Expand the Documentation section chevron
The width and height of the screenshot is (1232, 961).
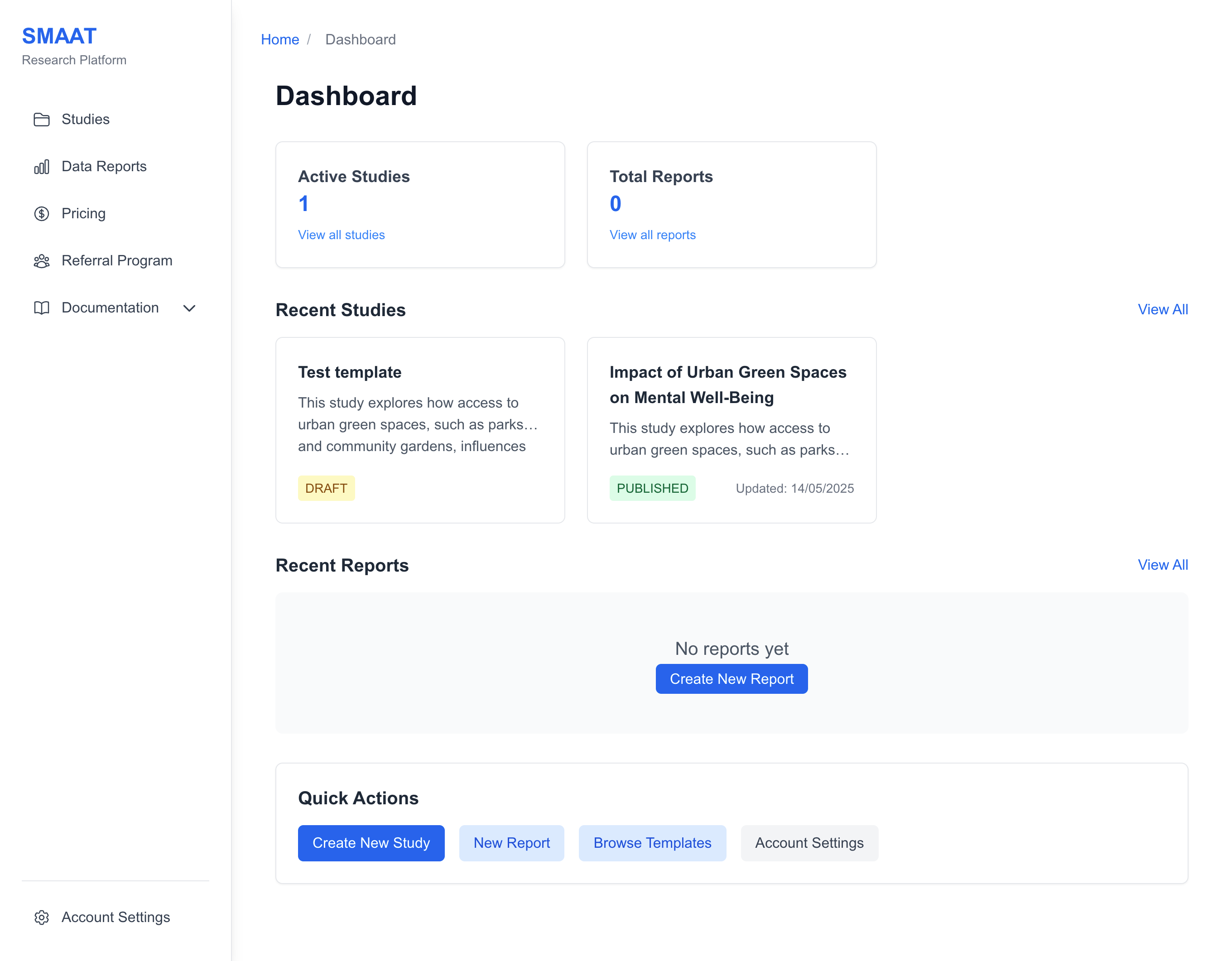[x=189, y=308]
